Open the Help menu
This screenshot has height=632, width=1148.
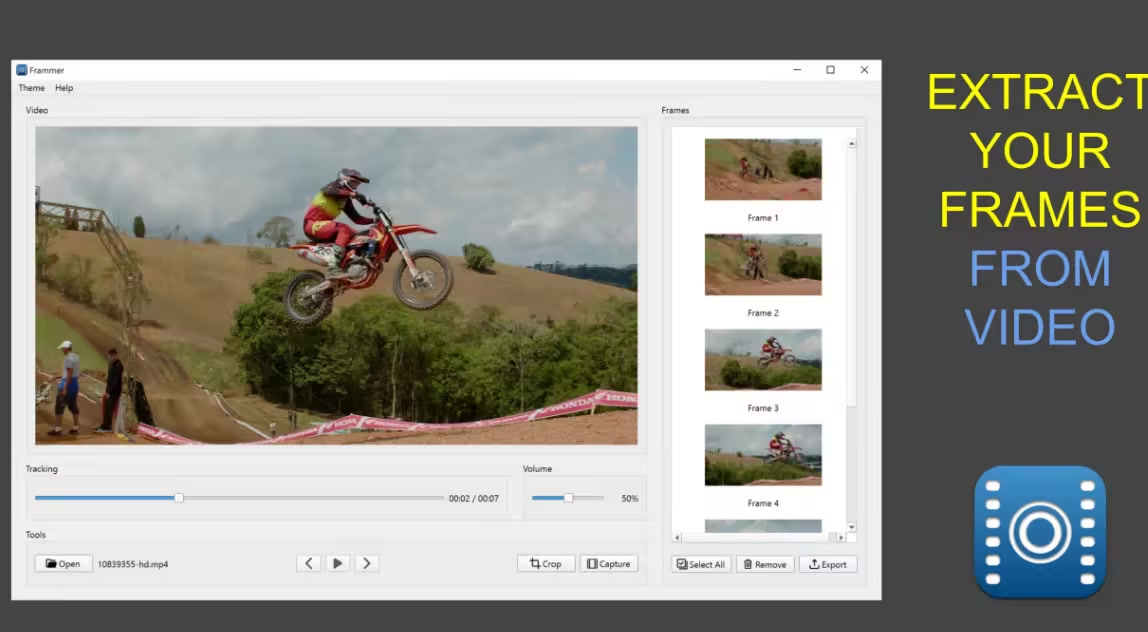click(x=64, y=88)
